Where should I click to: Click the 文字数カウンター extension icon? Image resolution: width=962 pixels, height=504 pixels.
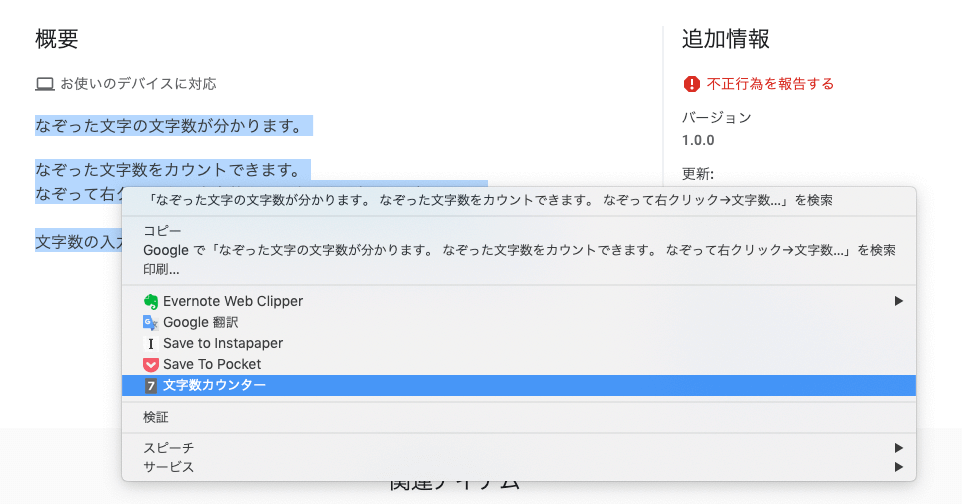150,386
